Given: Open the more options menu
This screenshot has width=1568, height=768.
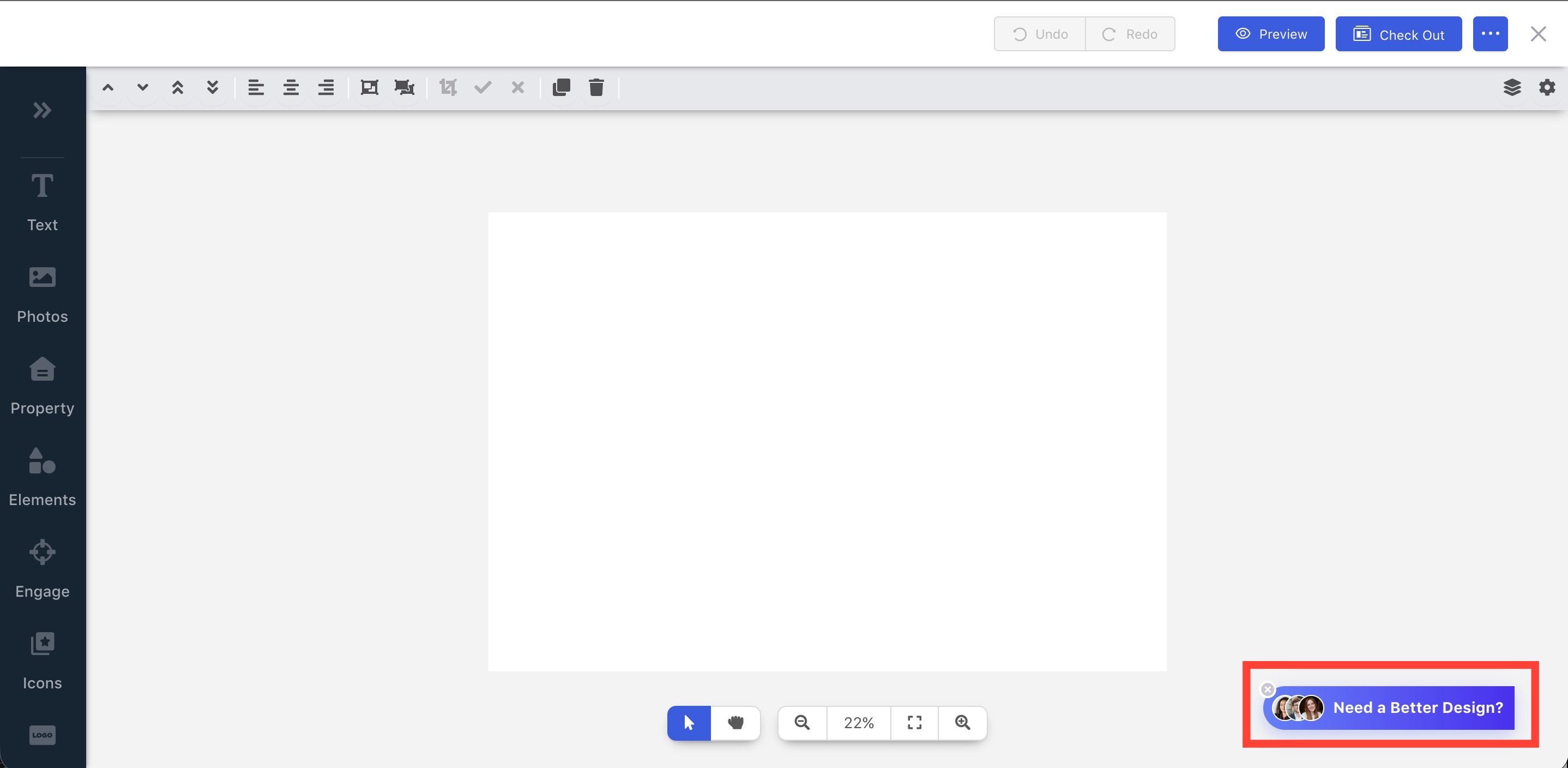Looking at the screenshot, I should coord(1490,34).
